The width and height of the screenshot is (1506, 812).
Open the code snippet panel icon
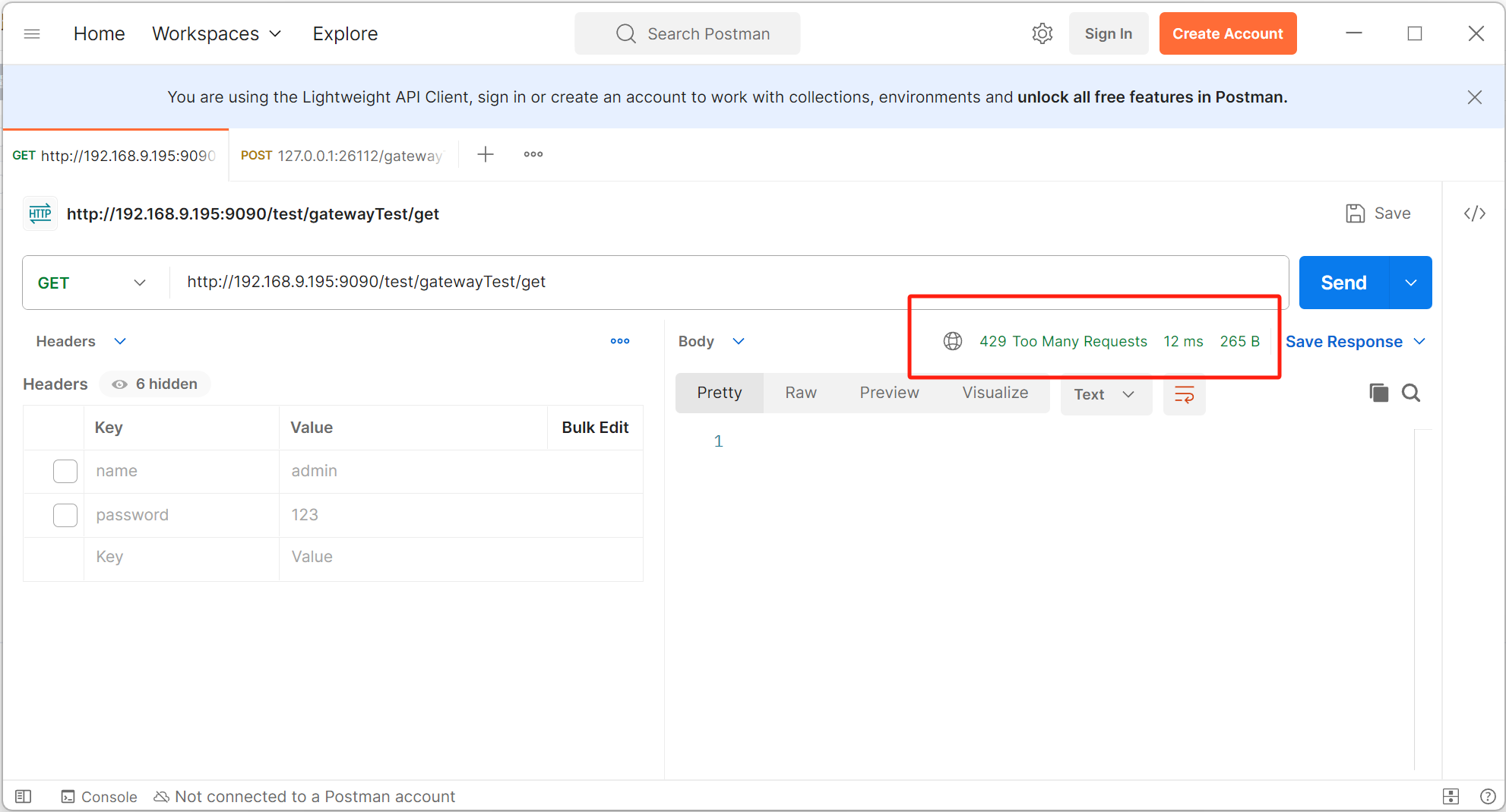(1474, 213)
